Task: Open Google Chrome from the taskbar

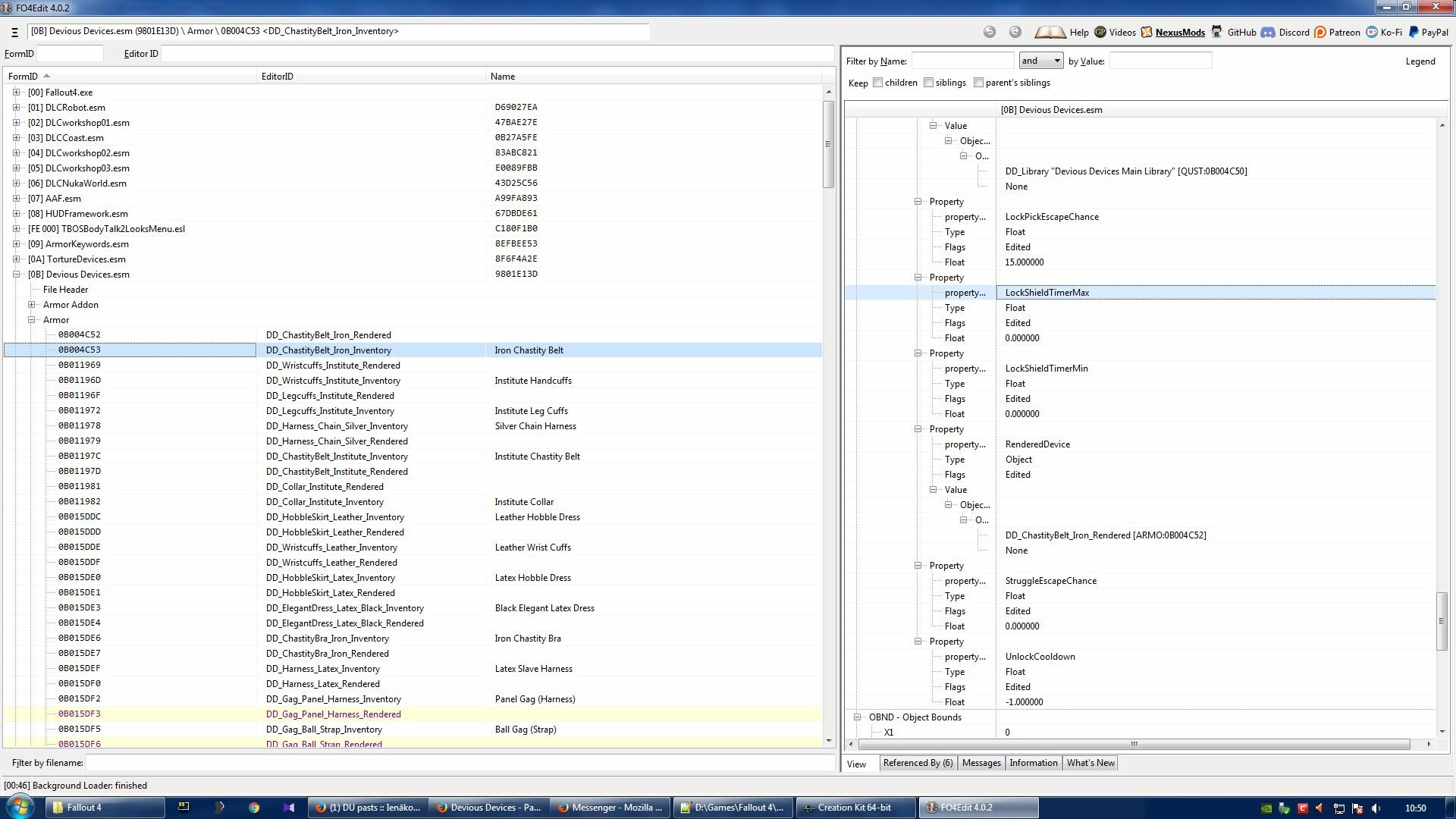Action: (x=254, y=808)
